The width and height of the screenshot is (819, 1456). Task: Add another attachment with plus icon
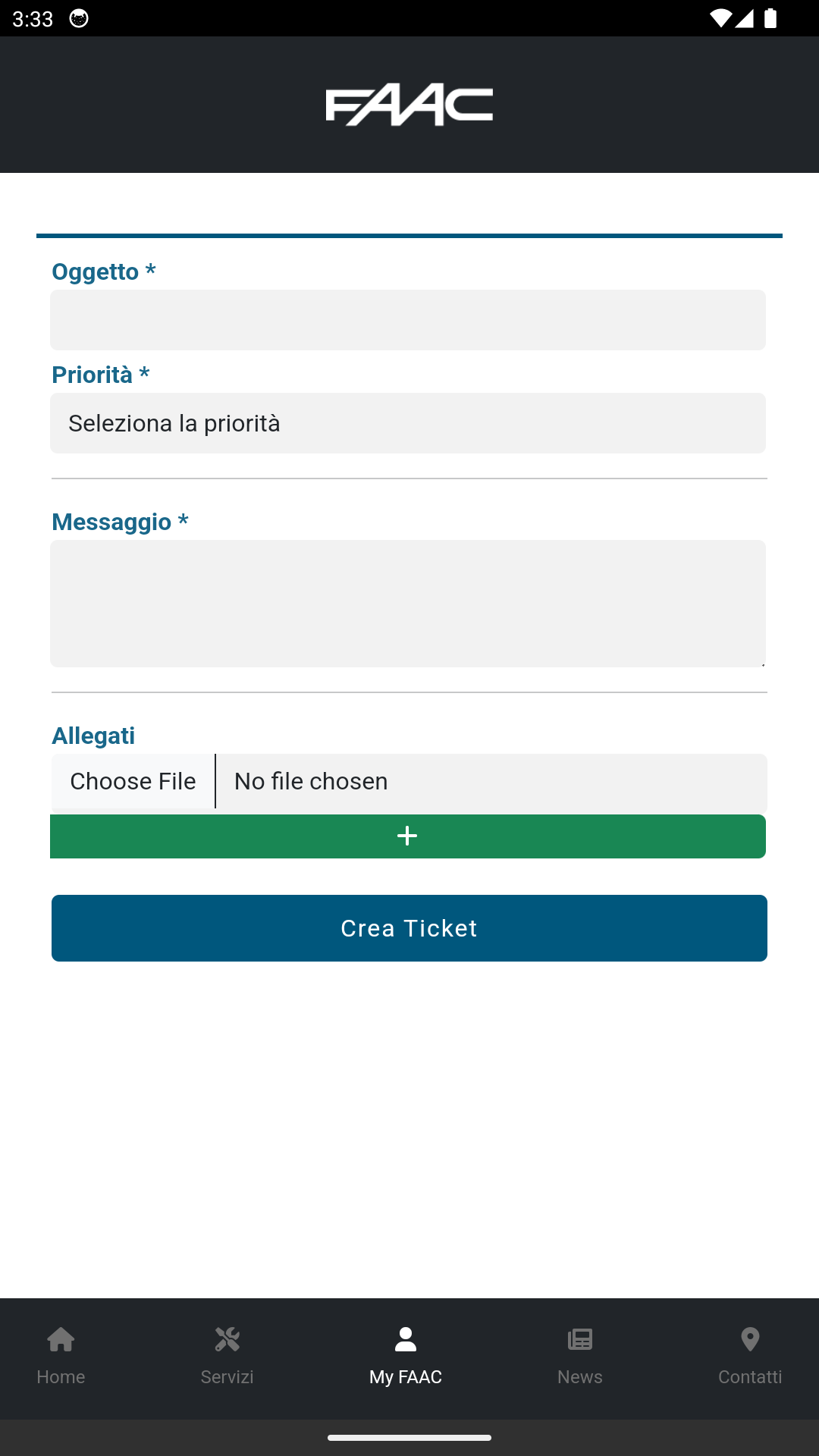pos(408,836)
